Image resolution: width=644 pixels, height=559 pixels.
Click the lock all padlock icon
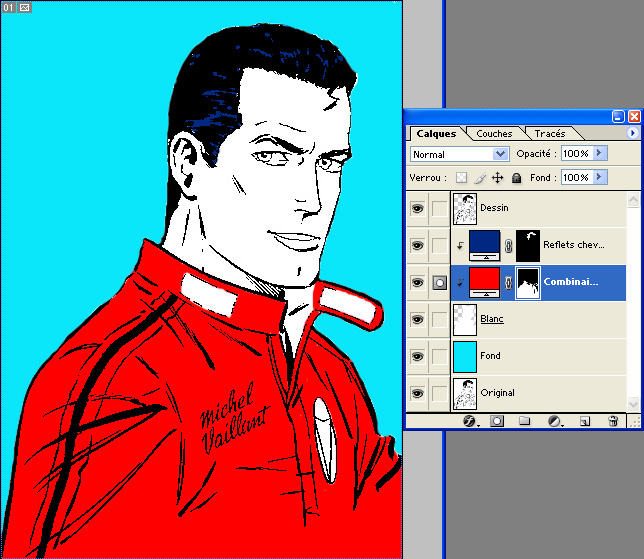pyautogui.click(x=516, y=177)
